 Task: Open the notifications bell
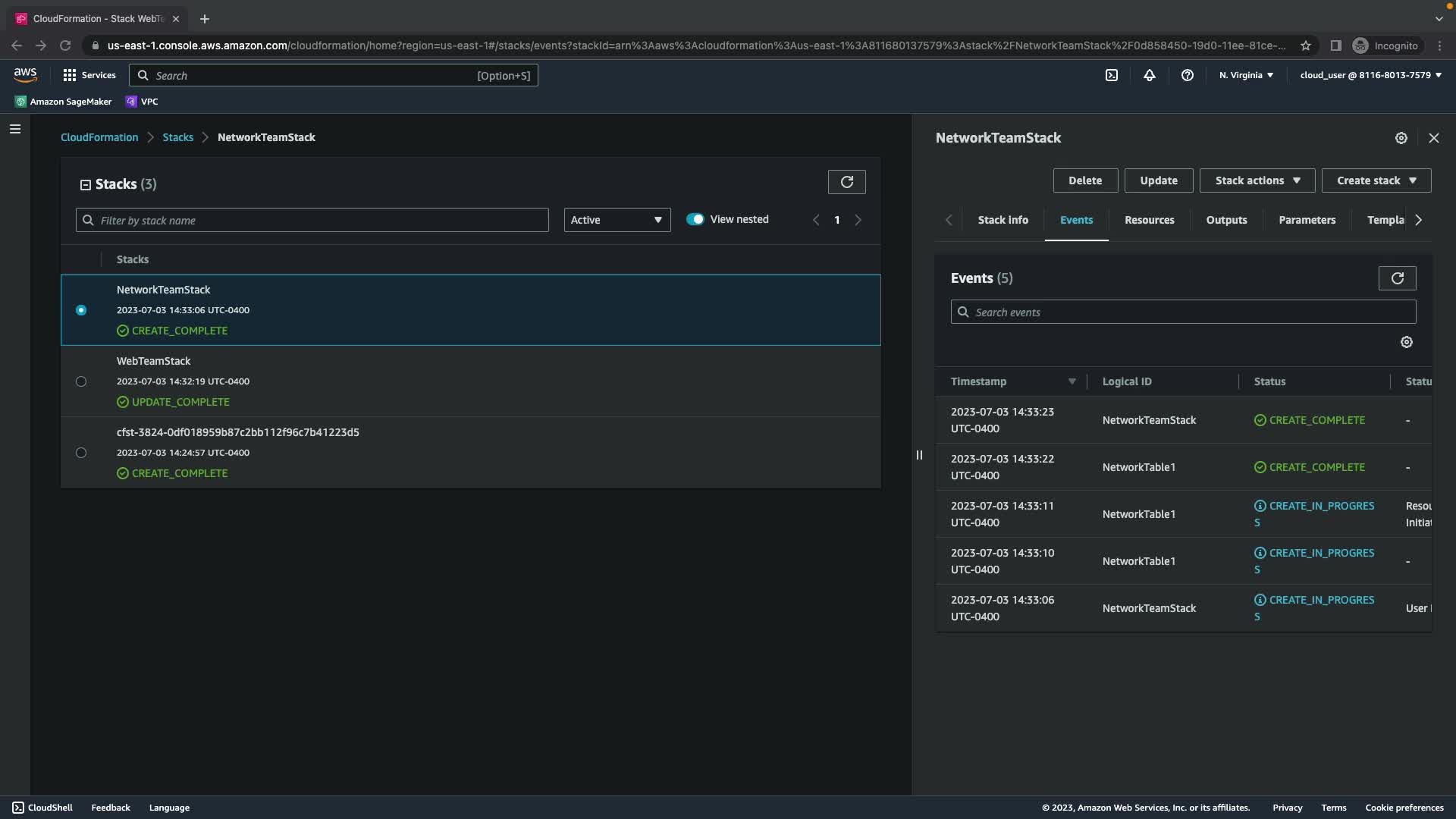tap(1150, 75)
